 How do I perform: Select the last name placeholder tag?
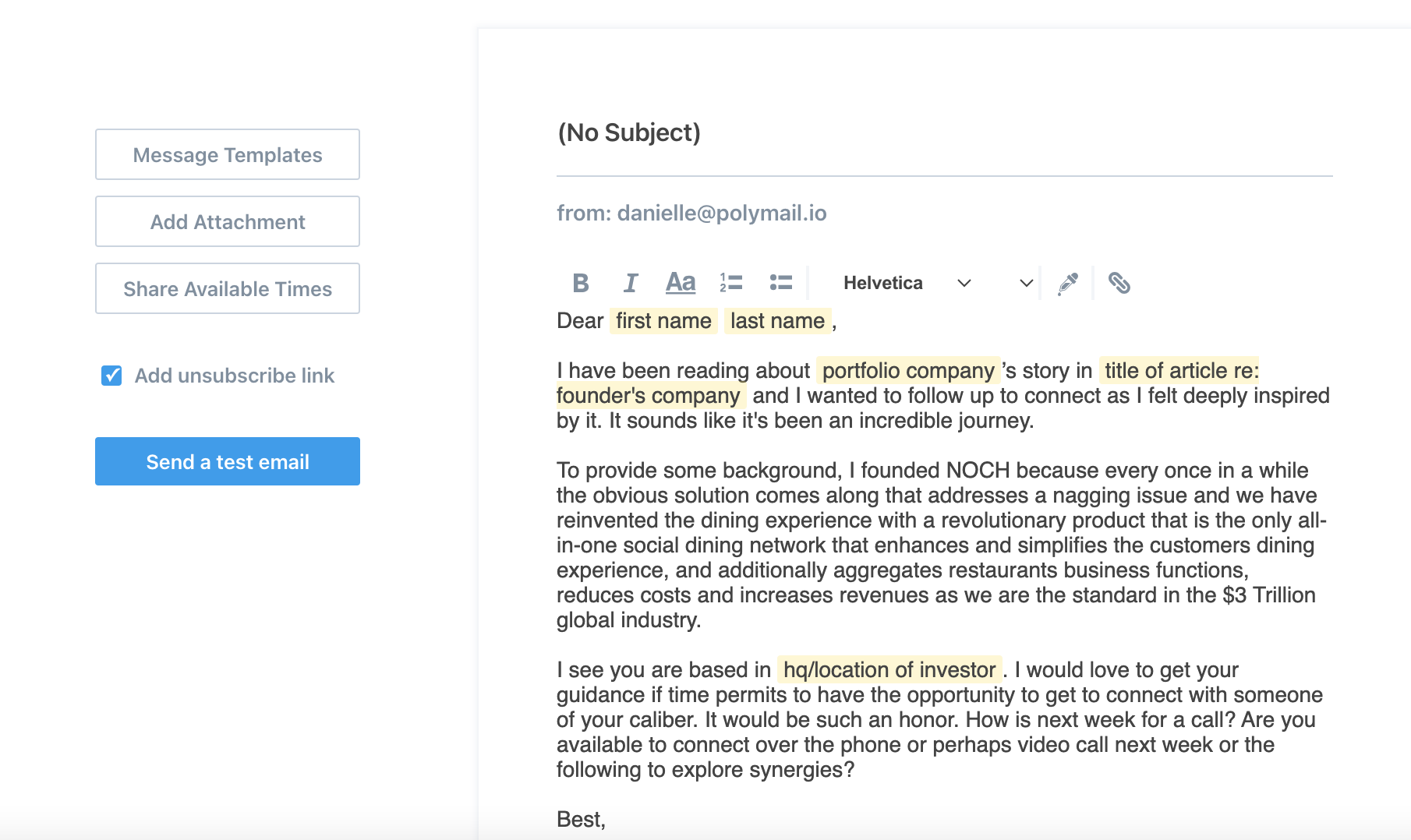(777, 321)
